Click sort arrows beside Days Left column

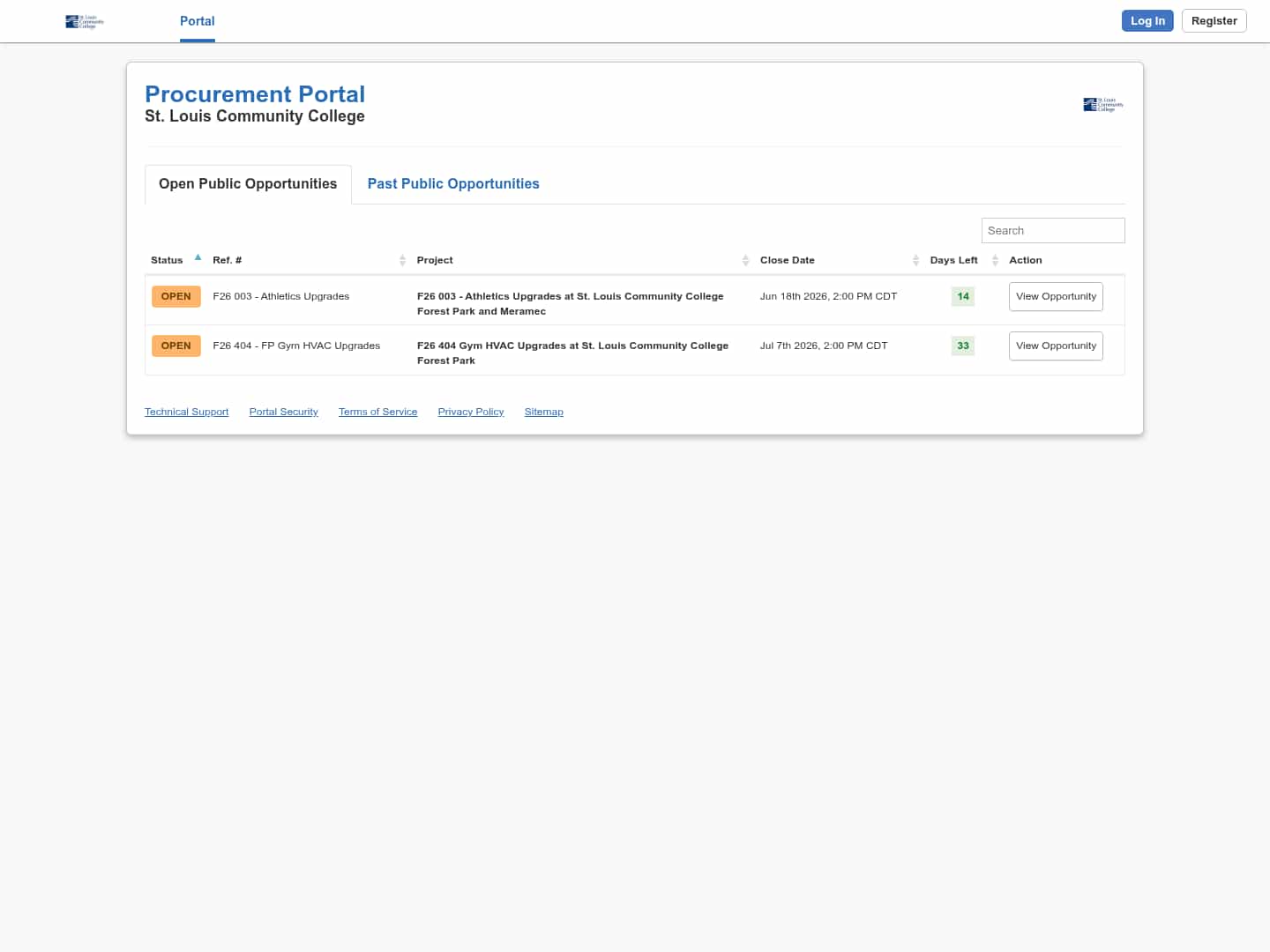point(995,260)
